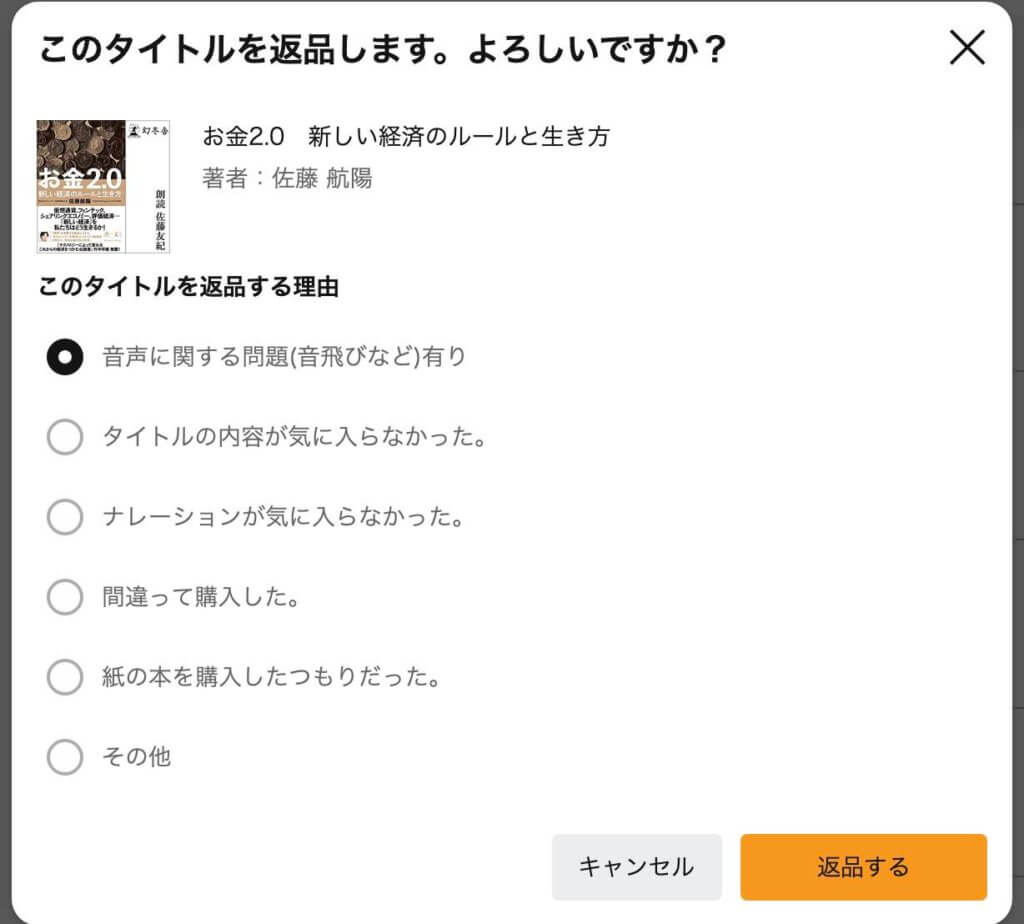Viewport: 1024px width, 924px height.
Task: Select the ナレーションが気に入らなかった radio button
Action: (65, 517)
